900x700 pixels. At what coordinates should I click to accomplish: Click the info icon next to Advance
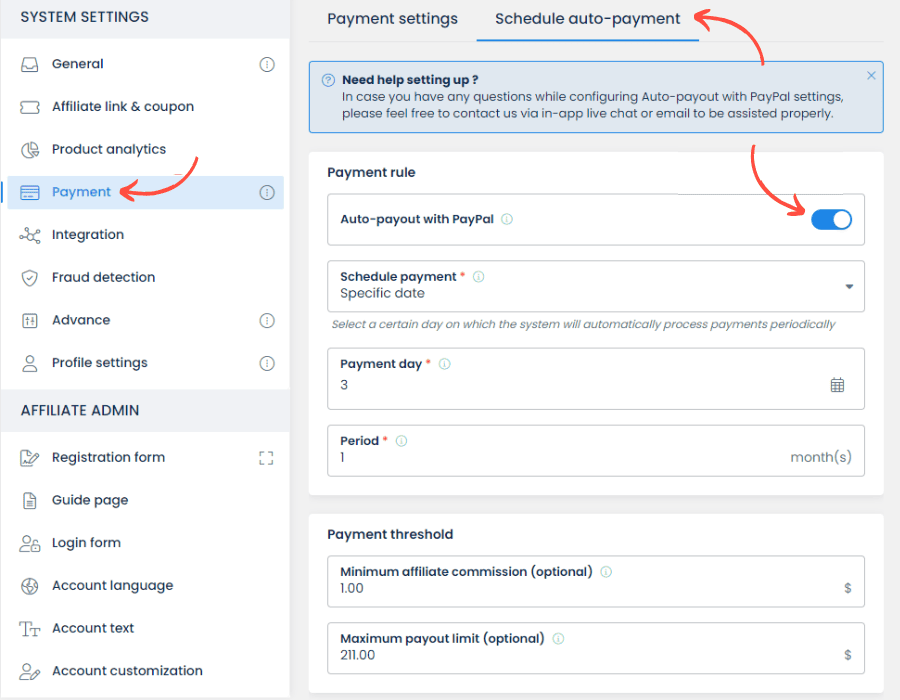click(x=267, y=321)
